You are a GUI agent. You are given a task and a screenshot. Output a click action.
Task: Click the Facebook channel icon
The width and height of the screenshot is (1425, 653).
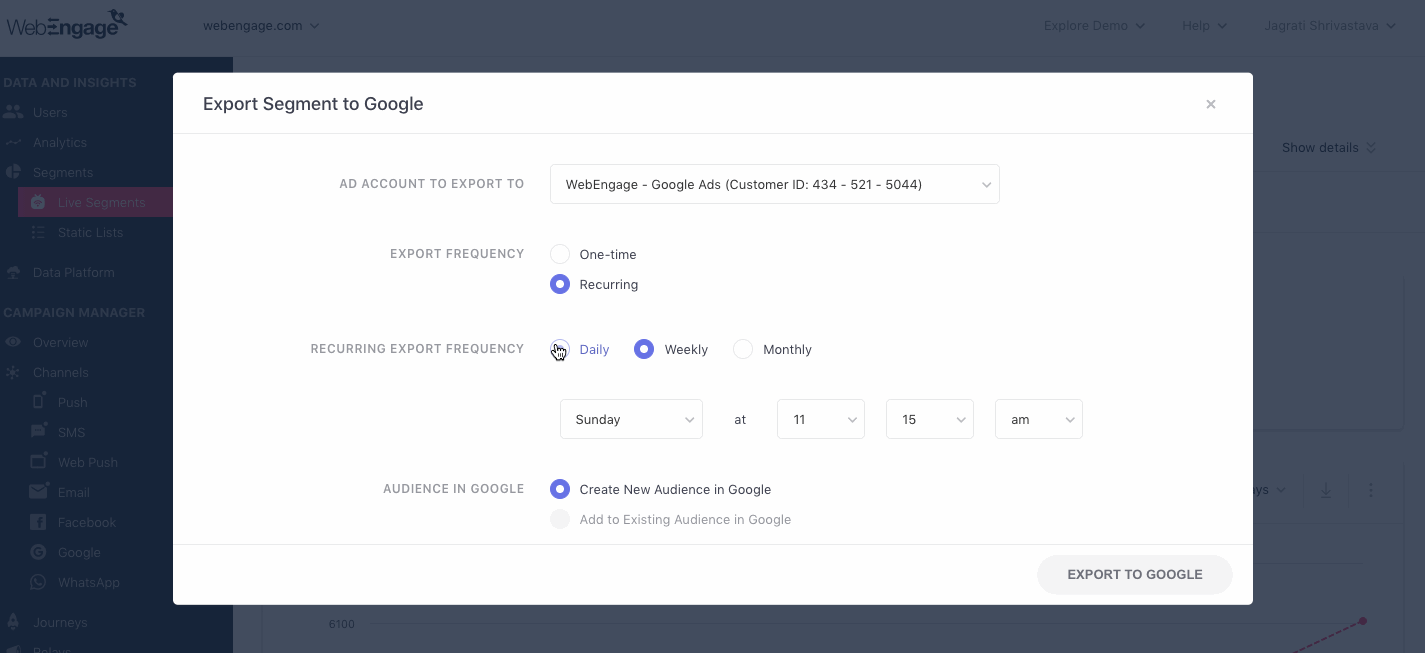38,522
